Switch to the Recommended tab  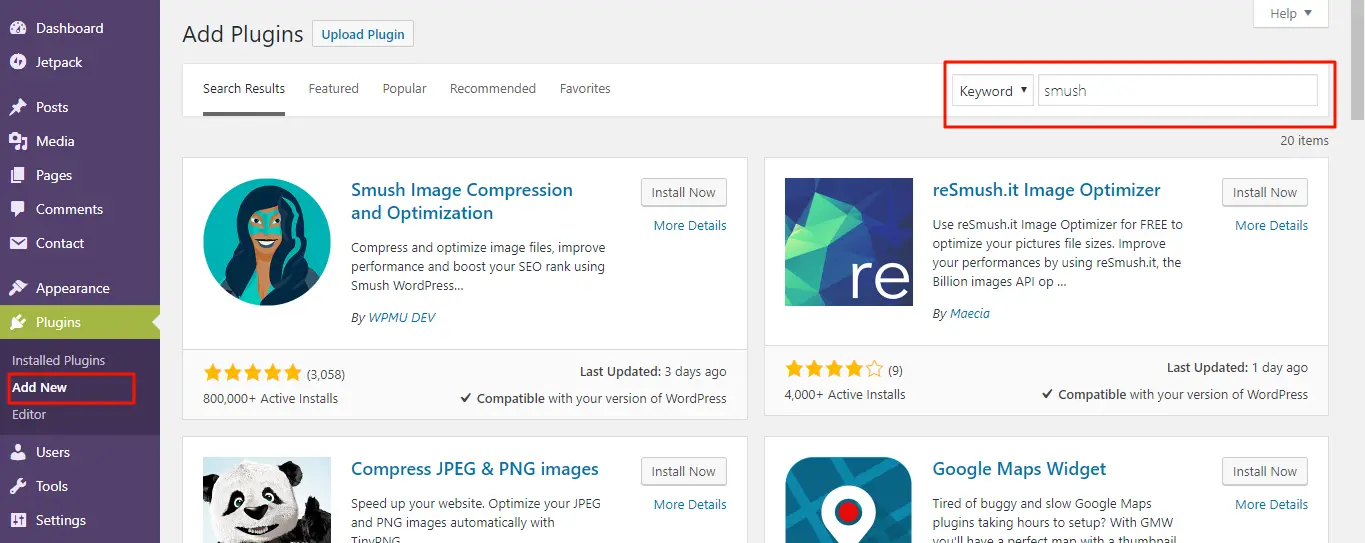(493, 89)
